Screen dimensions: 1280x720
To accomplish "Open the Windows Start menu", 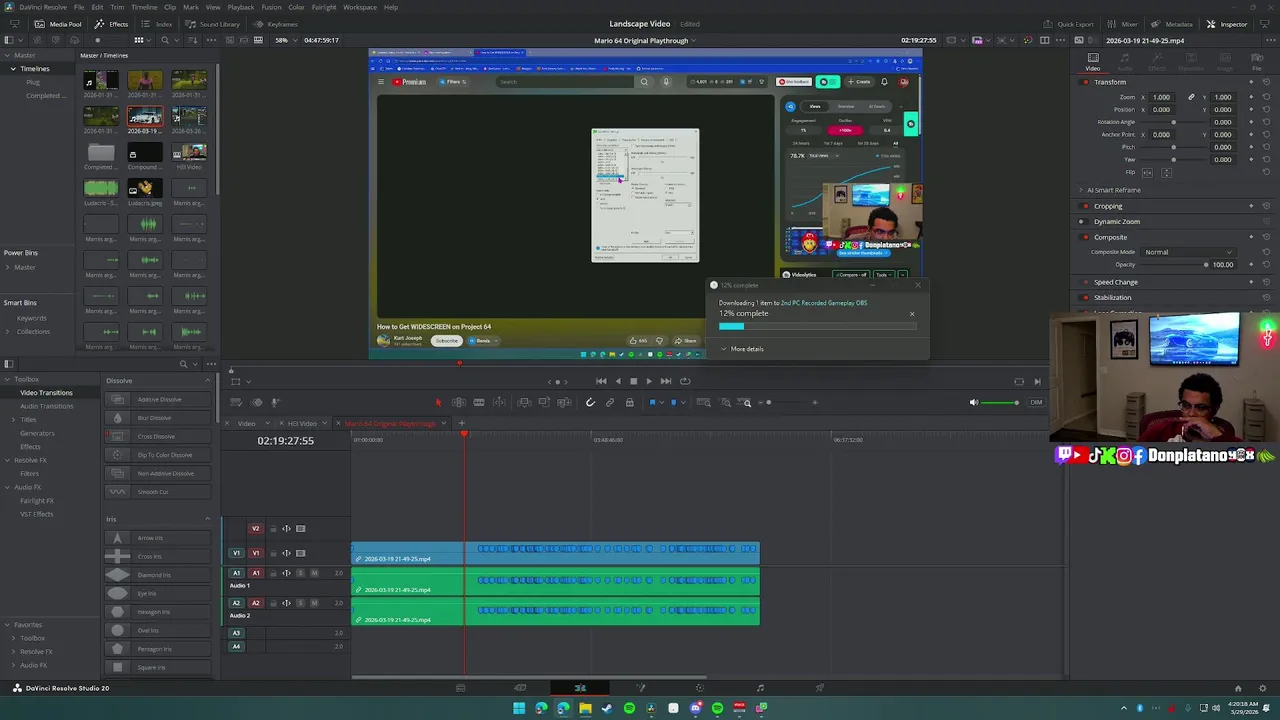I will [519, 708].
